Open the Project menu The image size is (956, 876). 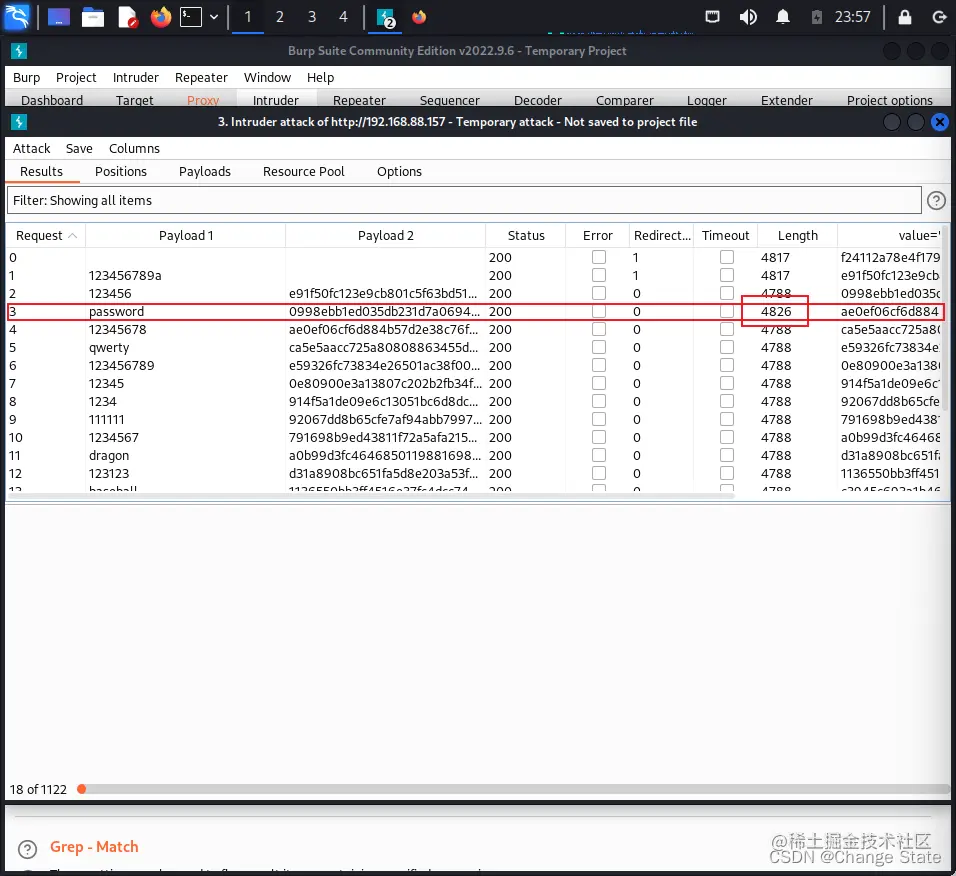(76, 77)
